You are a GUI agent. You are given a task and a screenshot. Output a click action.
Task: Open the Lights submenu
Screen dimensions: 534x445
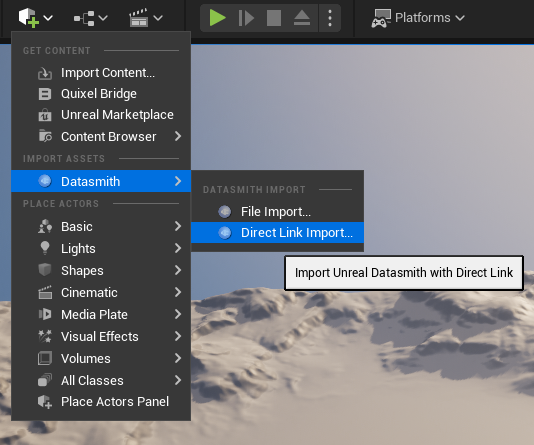click(101, 248)
